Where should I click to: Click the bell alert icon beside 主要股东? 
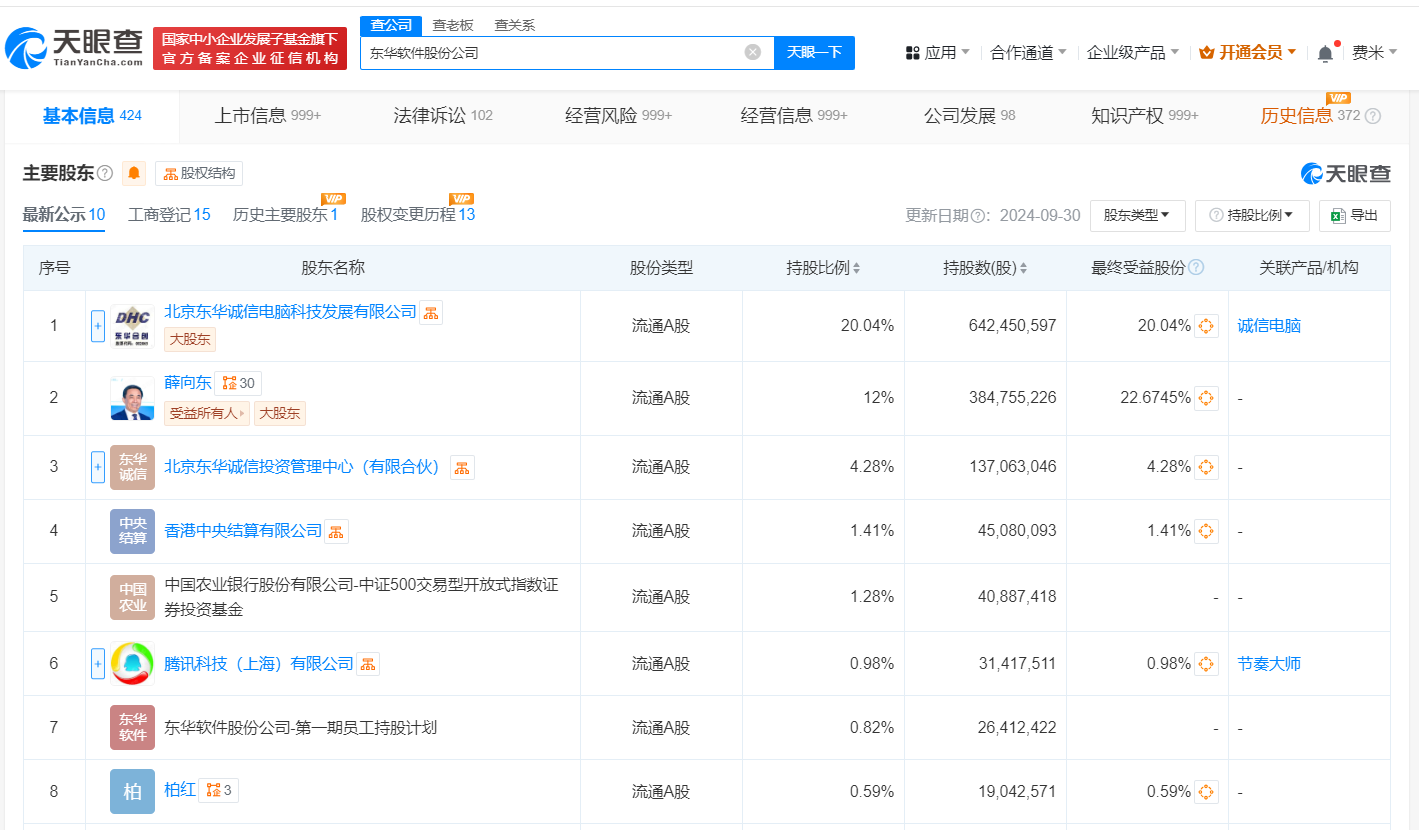pyautogui.click(x=134, y=174)
